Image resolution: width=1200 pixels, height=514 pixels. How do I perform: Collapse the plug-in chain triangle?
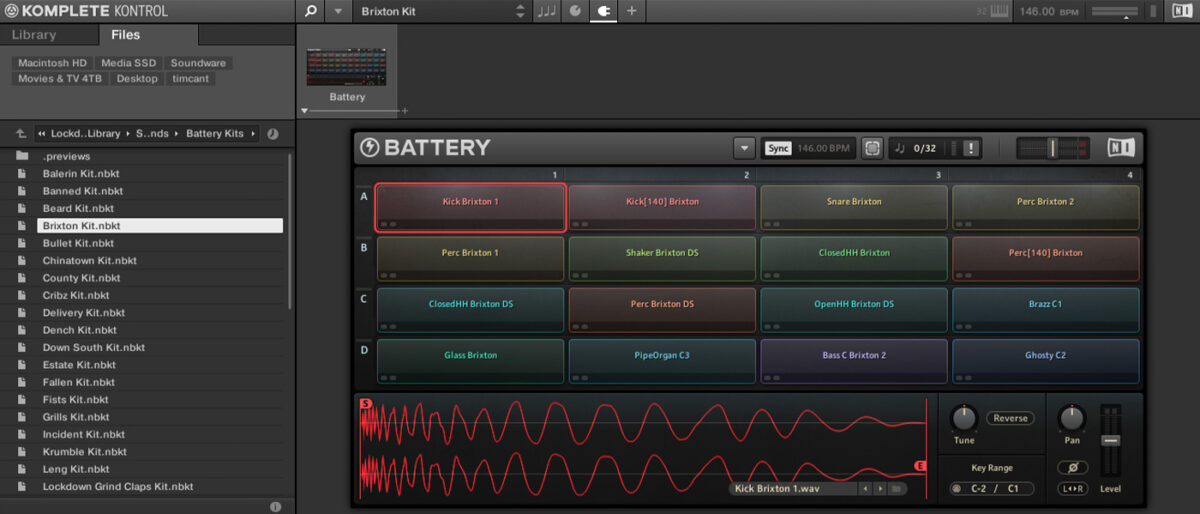[x=304, y=110]
